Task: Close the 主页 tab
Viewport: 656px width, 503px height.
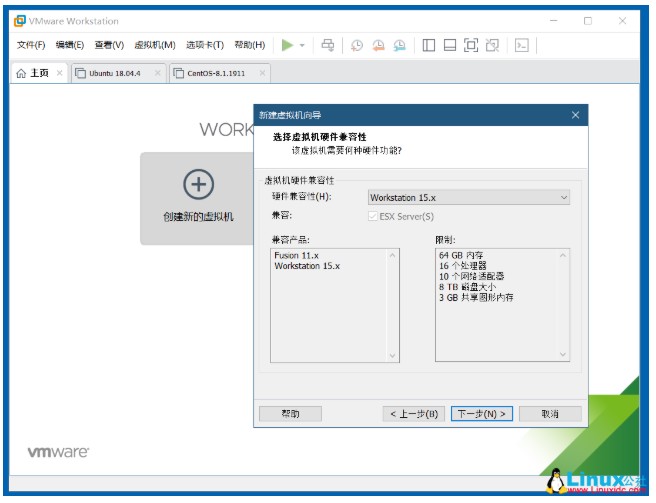Action: pyautogui.click(x=59, y=73)
